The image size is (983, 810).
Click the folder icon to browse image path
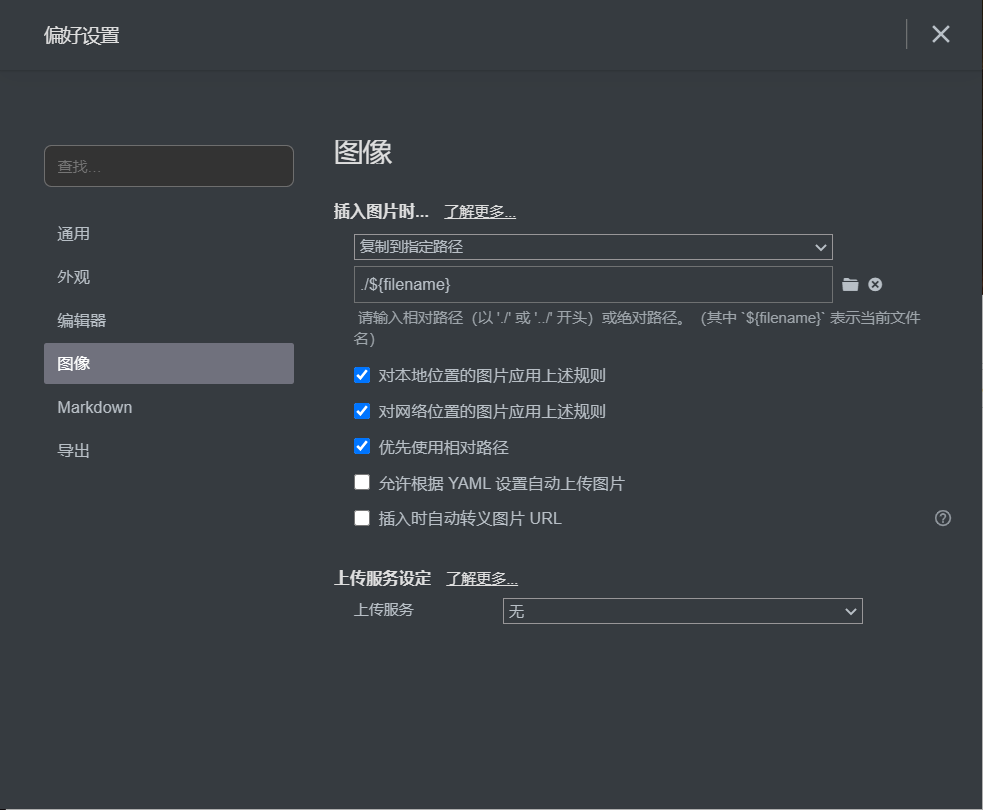tap(849, 284)
